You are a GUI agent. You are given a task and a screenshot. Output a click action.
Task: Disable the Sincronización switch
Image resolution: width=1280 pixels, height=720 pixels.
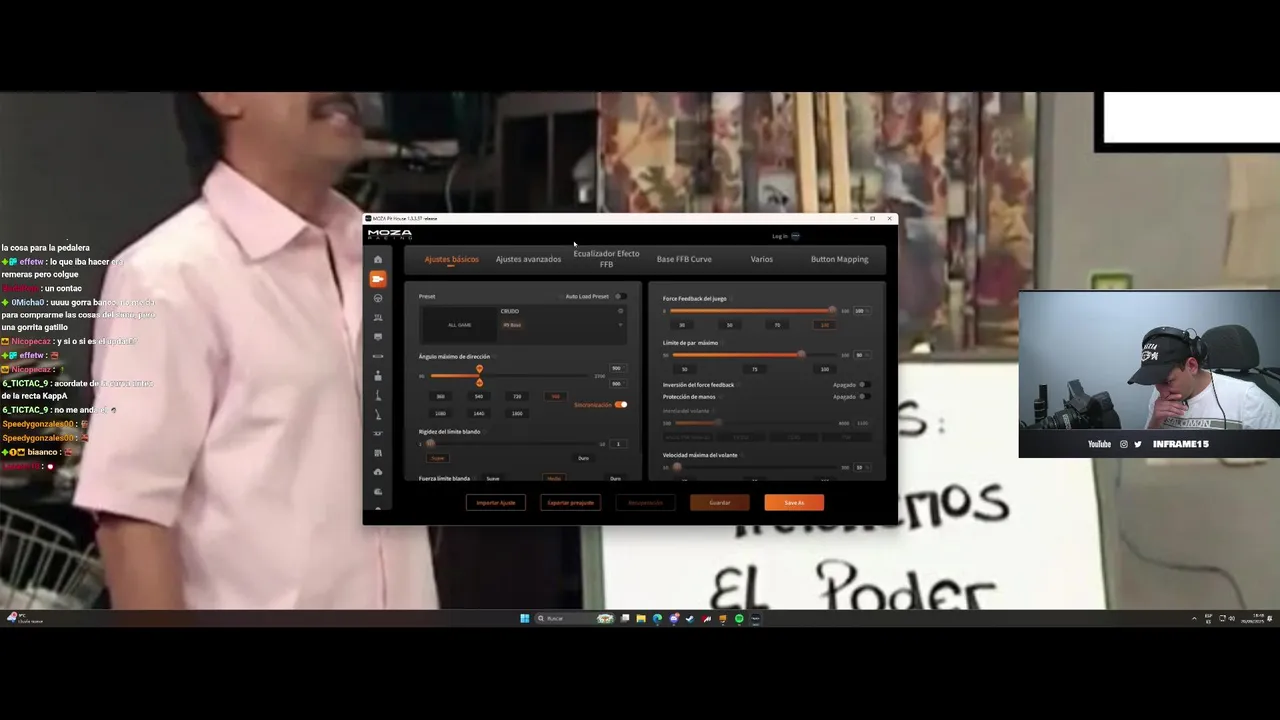point(621,404)
